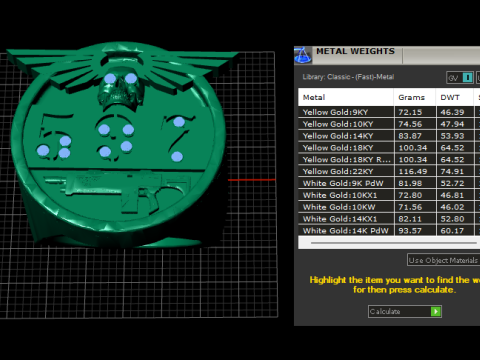The image size is (480, 360).
Task: Click the DWT value 52.80
Action: point(452,219)
